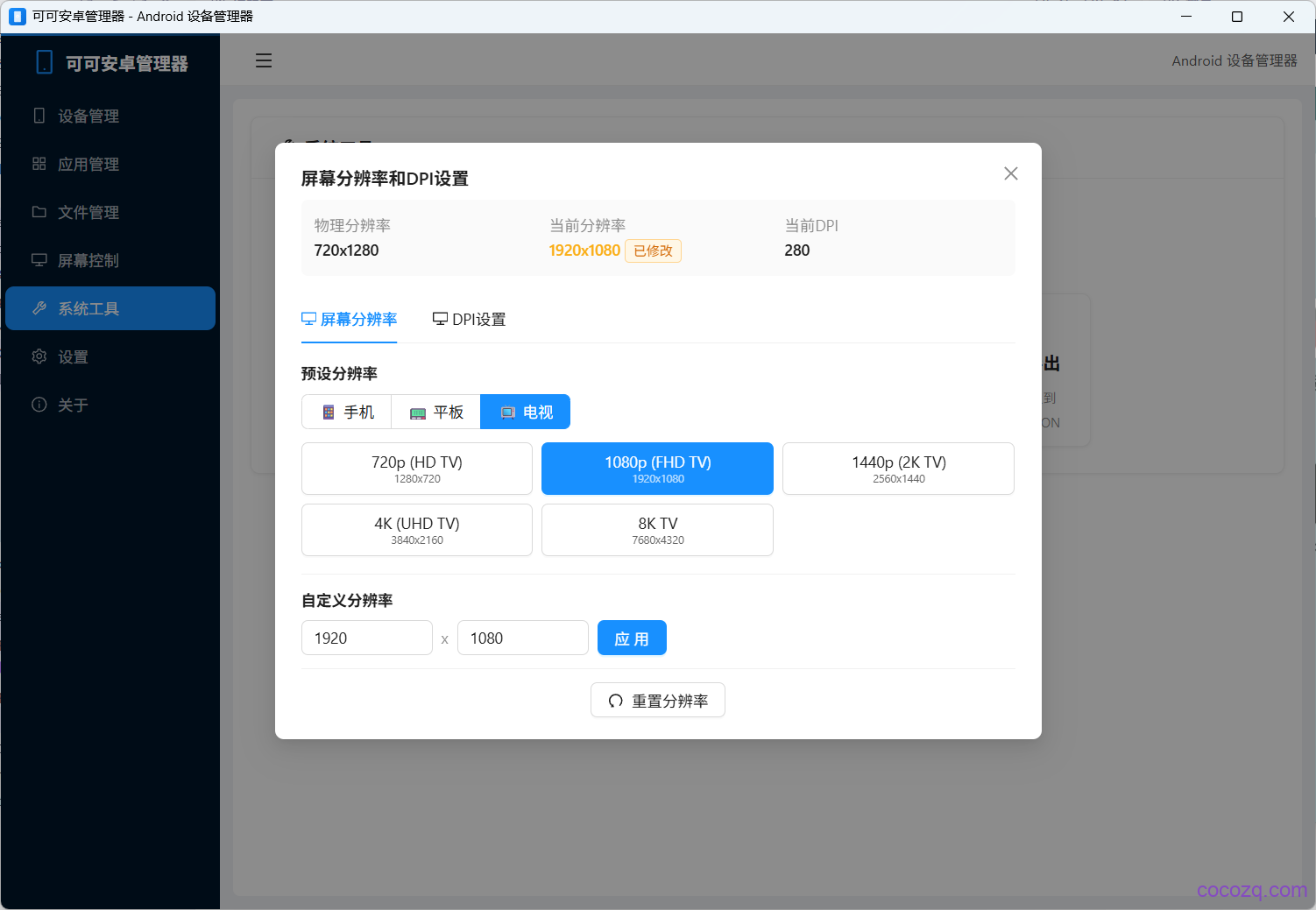The width and height of the screenshot is (1316, 910).
Task: Choose the 8K TV preset
Action: (657, 530)
